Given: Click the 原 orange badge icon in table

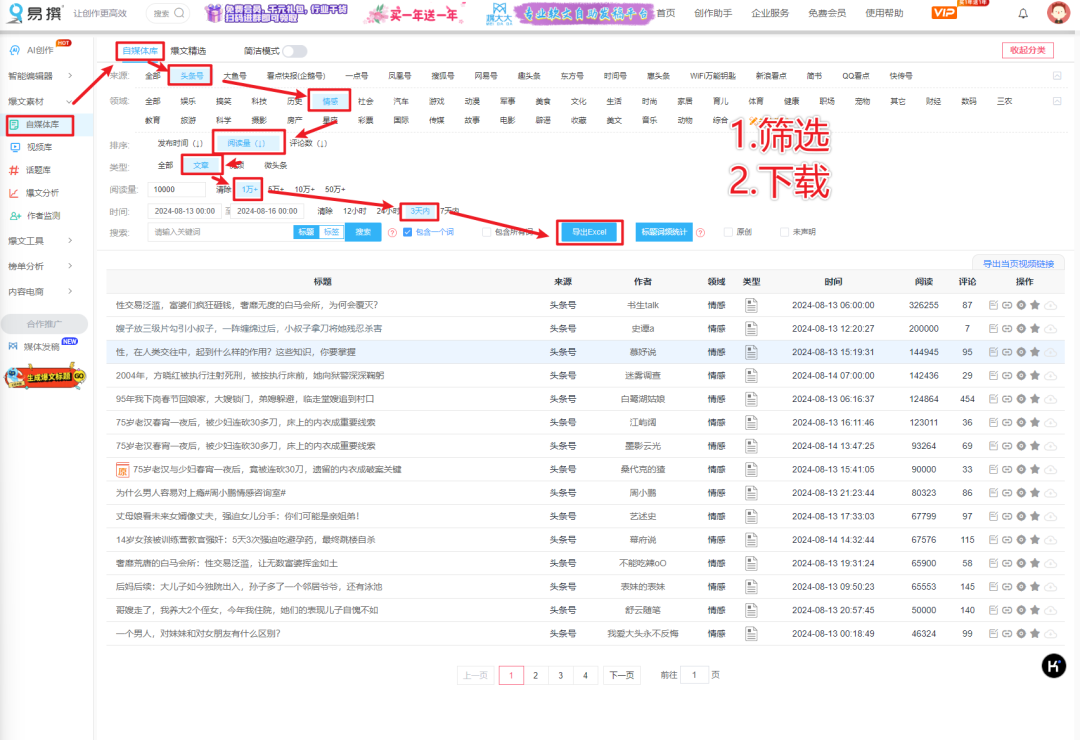Looking at the screenshot, I should pyautogui.click(x=123, y=470).
